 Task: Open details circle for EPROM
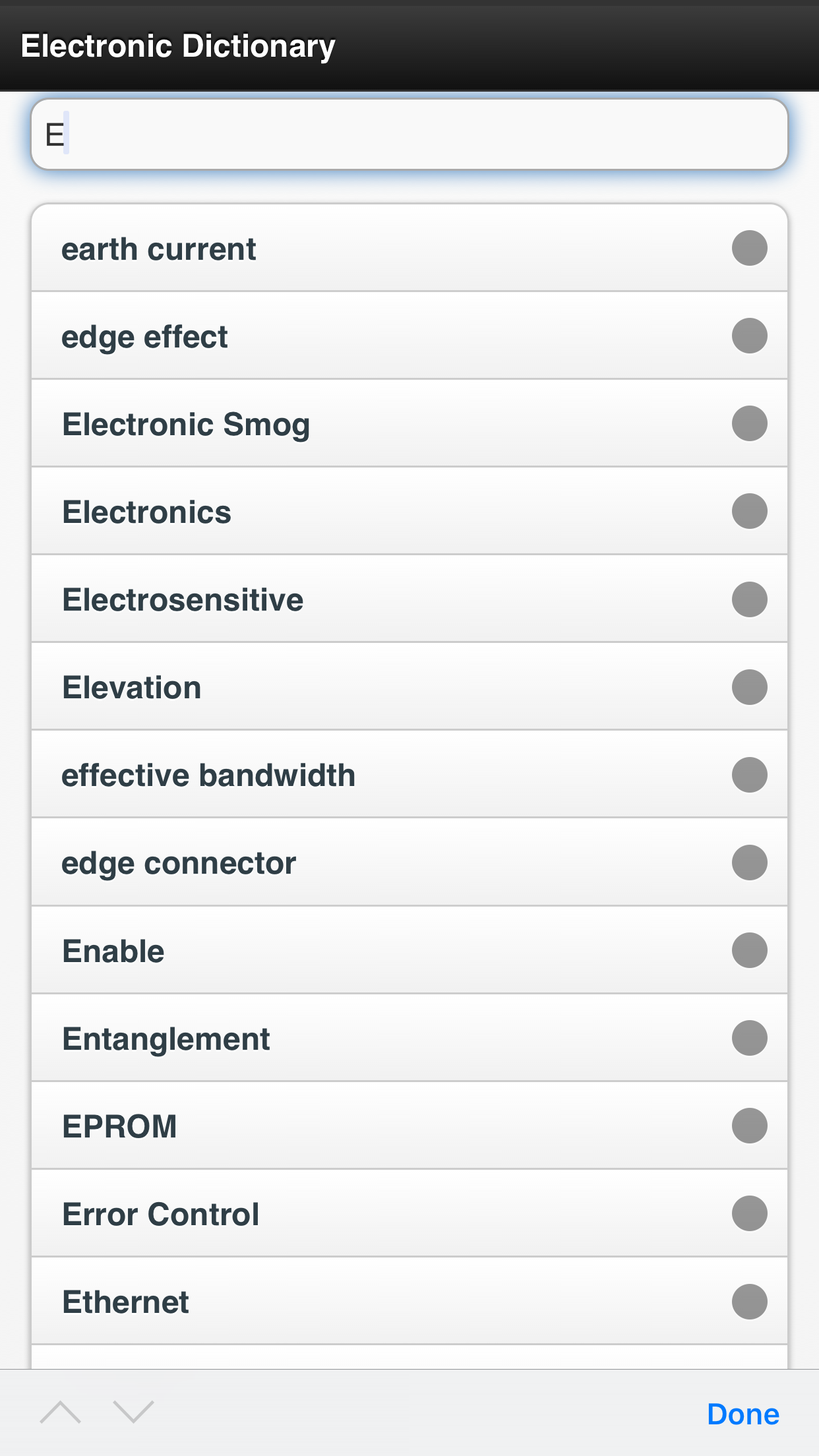pyautogui.click(x=749, y=1126)
